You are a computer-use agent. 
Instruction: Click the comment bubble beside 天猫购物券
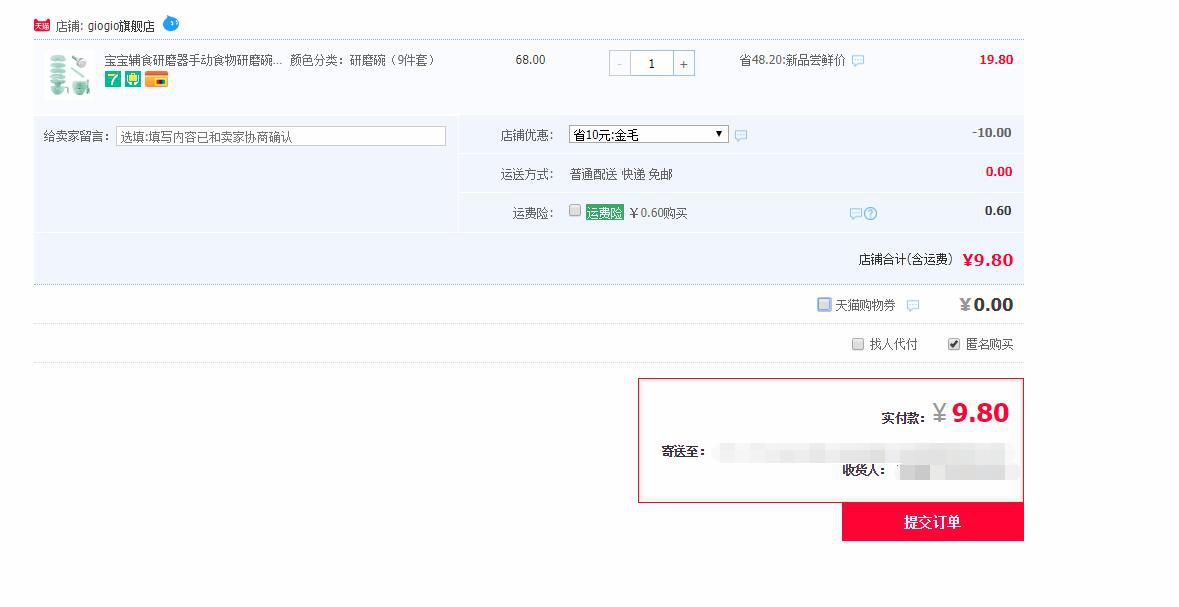[x=912, y=305]
